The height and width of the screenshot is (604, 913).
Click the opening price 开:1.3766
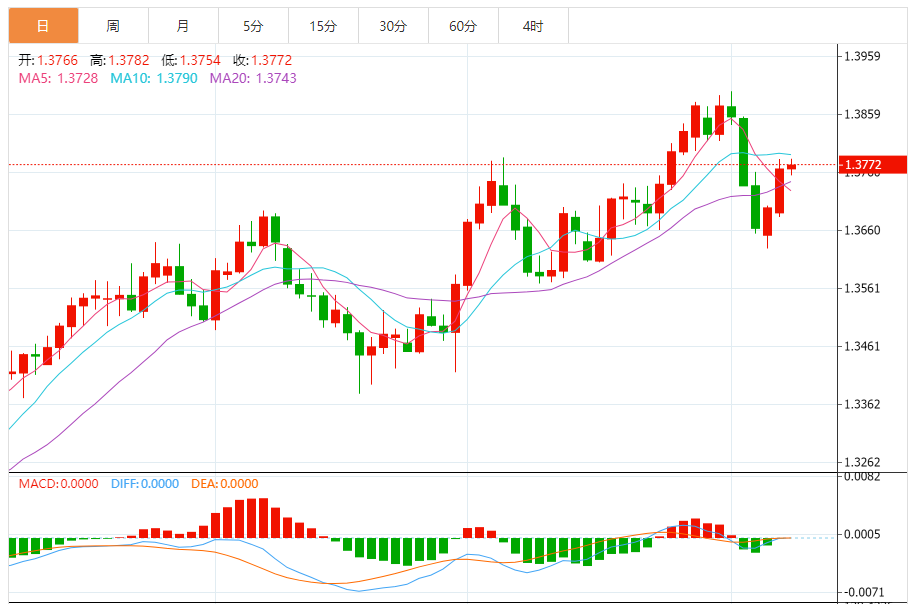48,60
